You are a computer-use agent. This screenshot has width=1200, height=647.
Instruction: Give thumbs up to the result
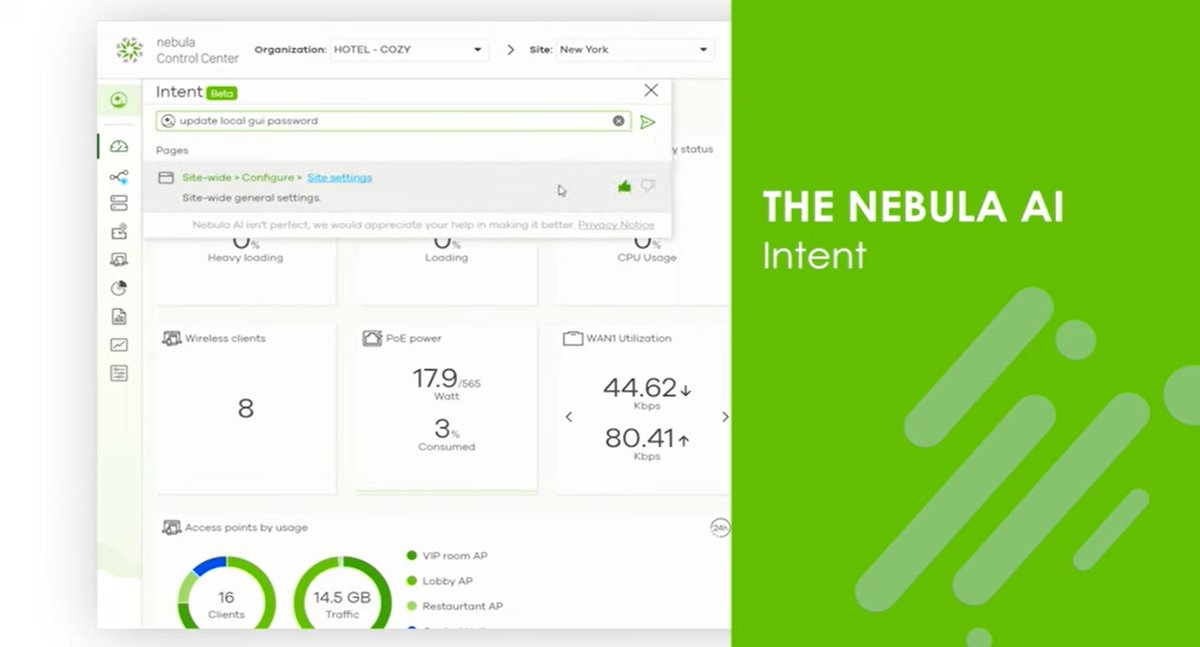(x=624, y=186)
